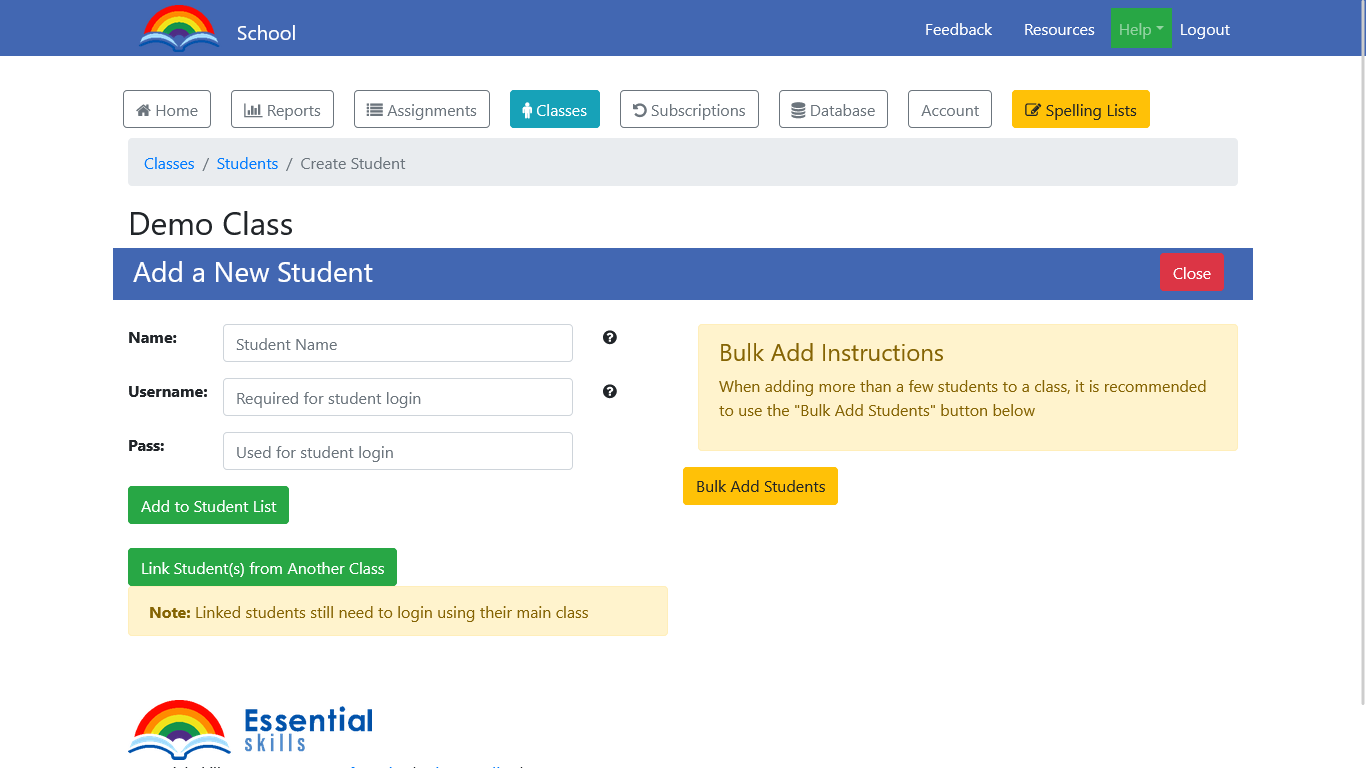The width and height of the screenshot is (1366, 768).
Task: Click the School title text
Action: pos(266,33)
